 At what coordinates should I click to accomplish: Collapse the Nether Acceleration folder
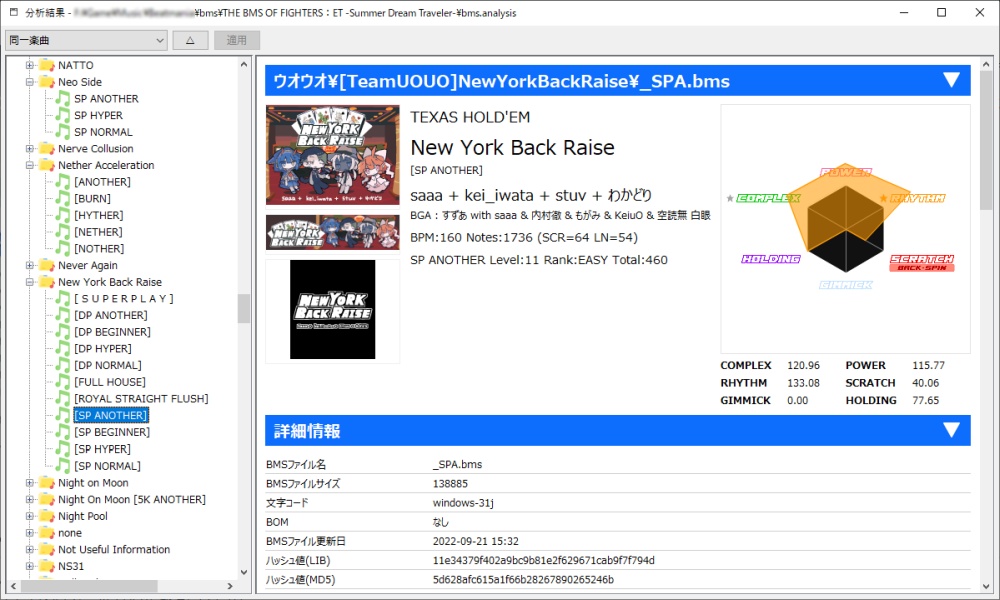point(29,165)
